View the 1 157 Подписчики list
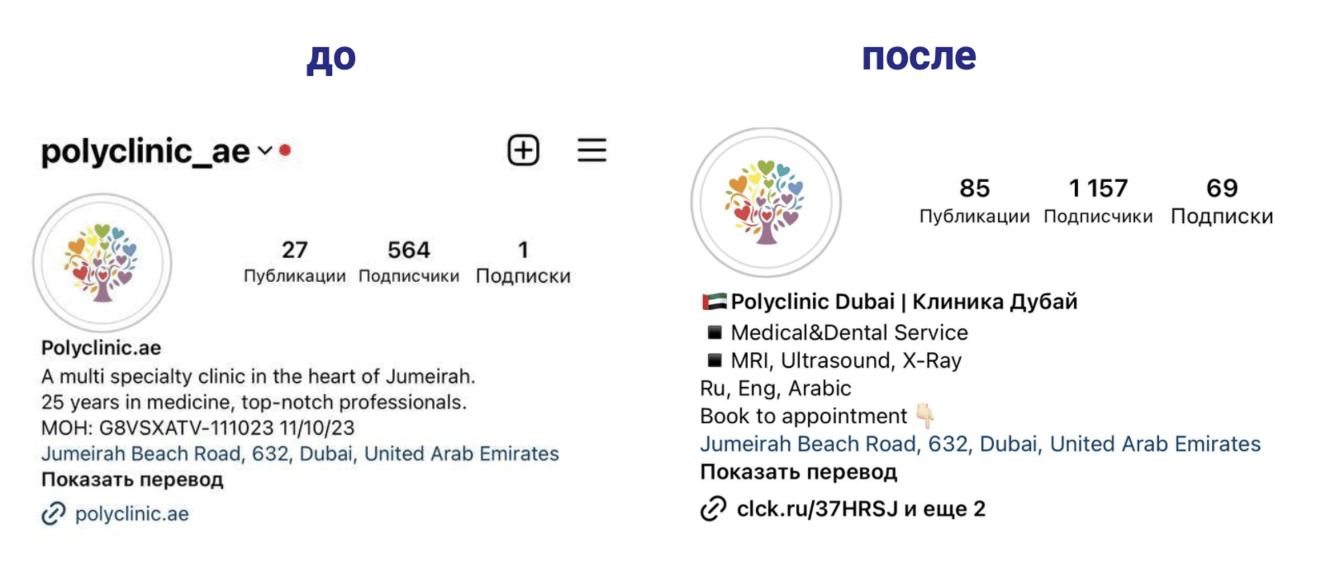 coord(1098,200)
